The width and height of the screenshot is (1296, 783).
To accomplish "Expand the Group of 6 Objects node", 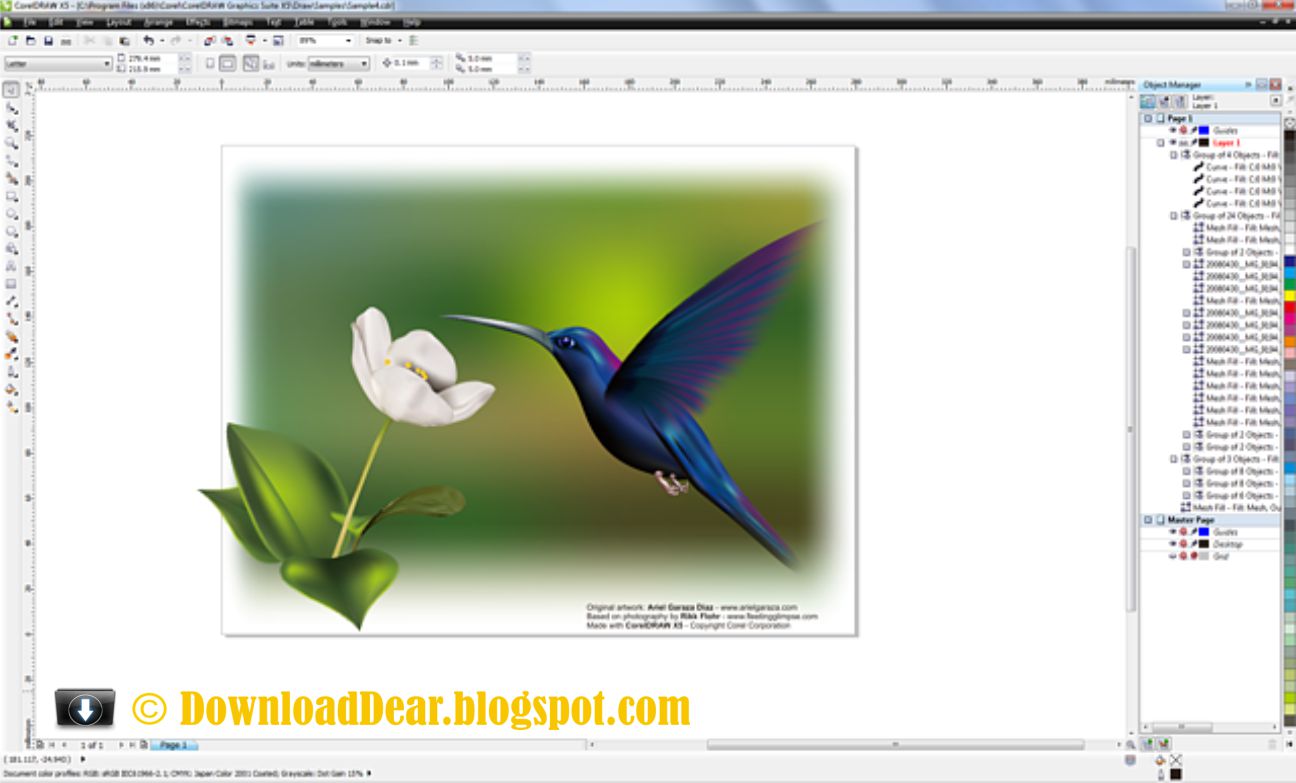I will click(x=1187, y=496).
